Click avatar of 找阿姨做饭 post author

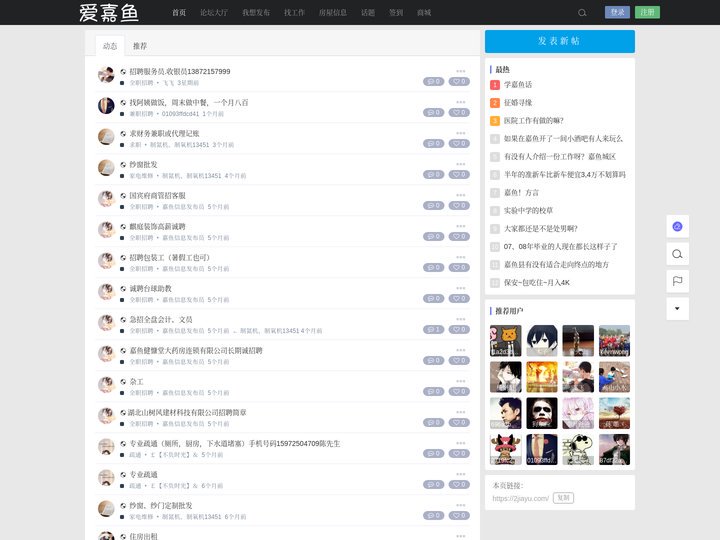[x=106, y=106]
